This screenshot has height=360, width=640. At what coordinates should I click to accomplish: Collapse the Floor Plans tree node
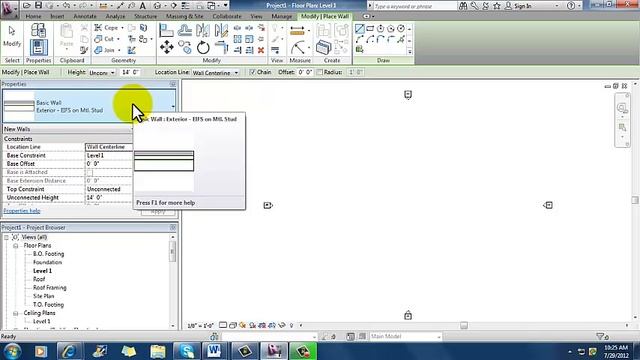point(16,246)
